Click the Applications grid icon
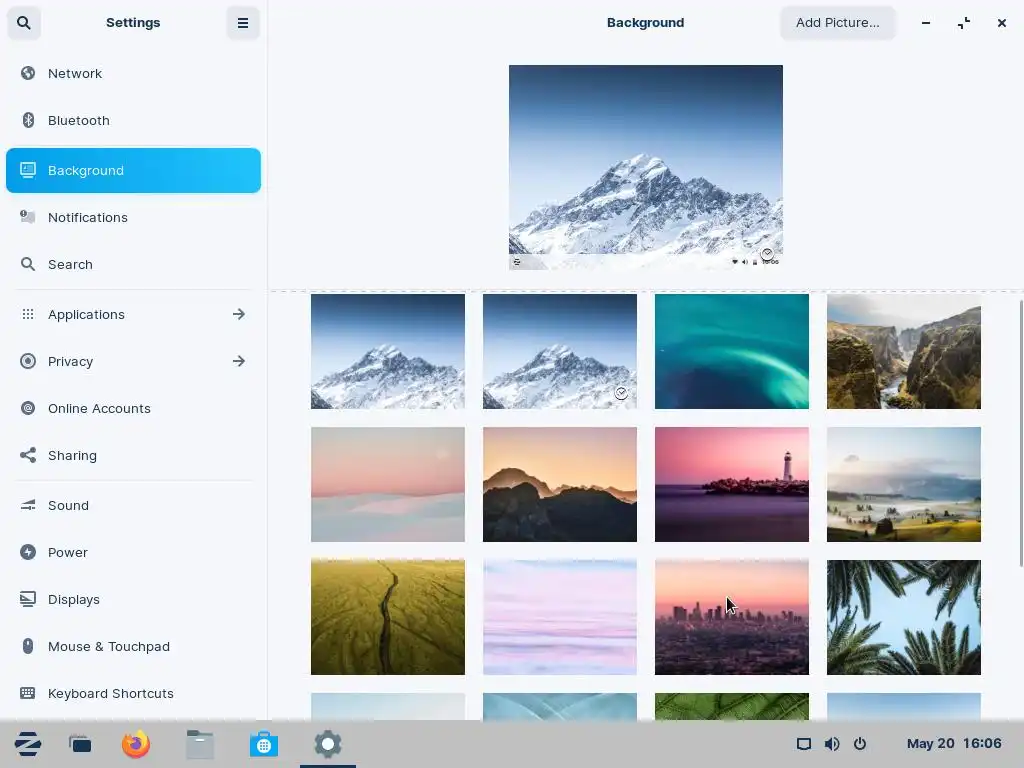The image size is (1024, 768). (27, 314)
